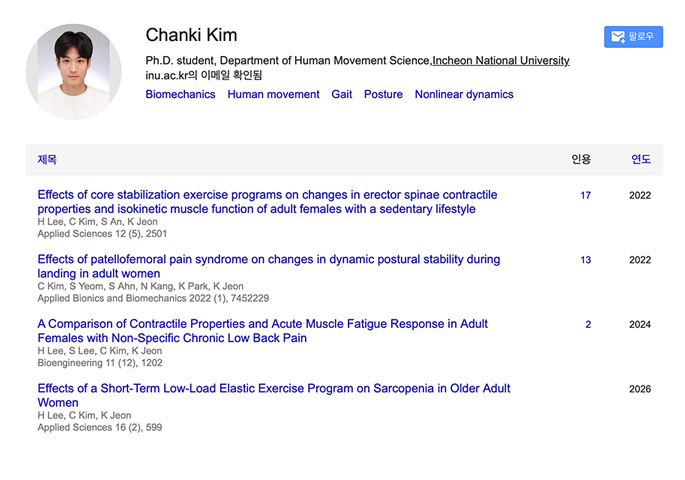The image size is (685, 480).
Task: Select the Human movement interest tag
Action: pyautogui.click(x=273, y=94)
